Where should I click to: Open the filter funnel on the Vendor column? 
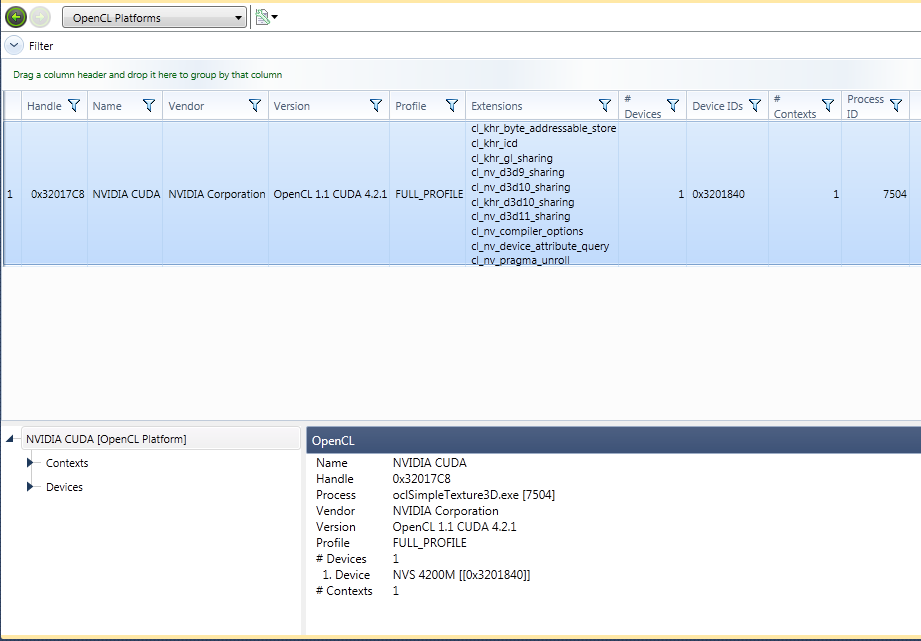point(254,105)
